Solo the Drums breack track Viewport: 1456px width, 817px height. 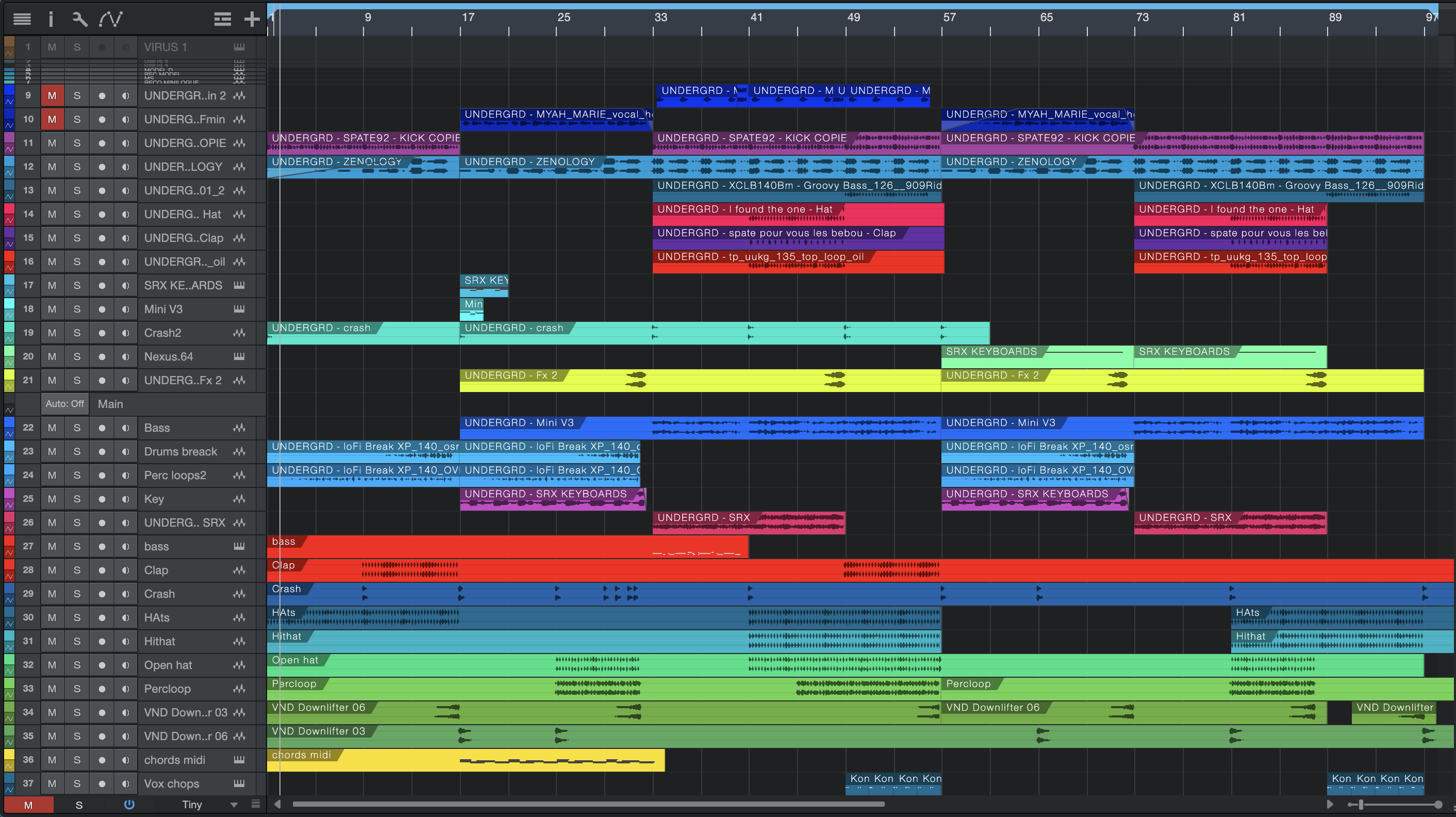pyautogui.click(x=77, y=452)
